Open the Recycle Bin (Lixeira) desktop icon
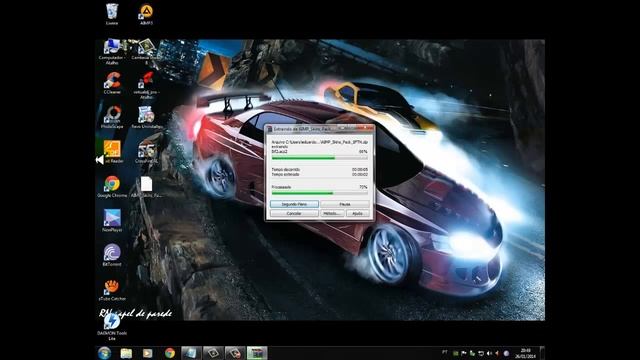Screen dimensions: 640x360 point(112,14)
